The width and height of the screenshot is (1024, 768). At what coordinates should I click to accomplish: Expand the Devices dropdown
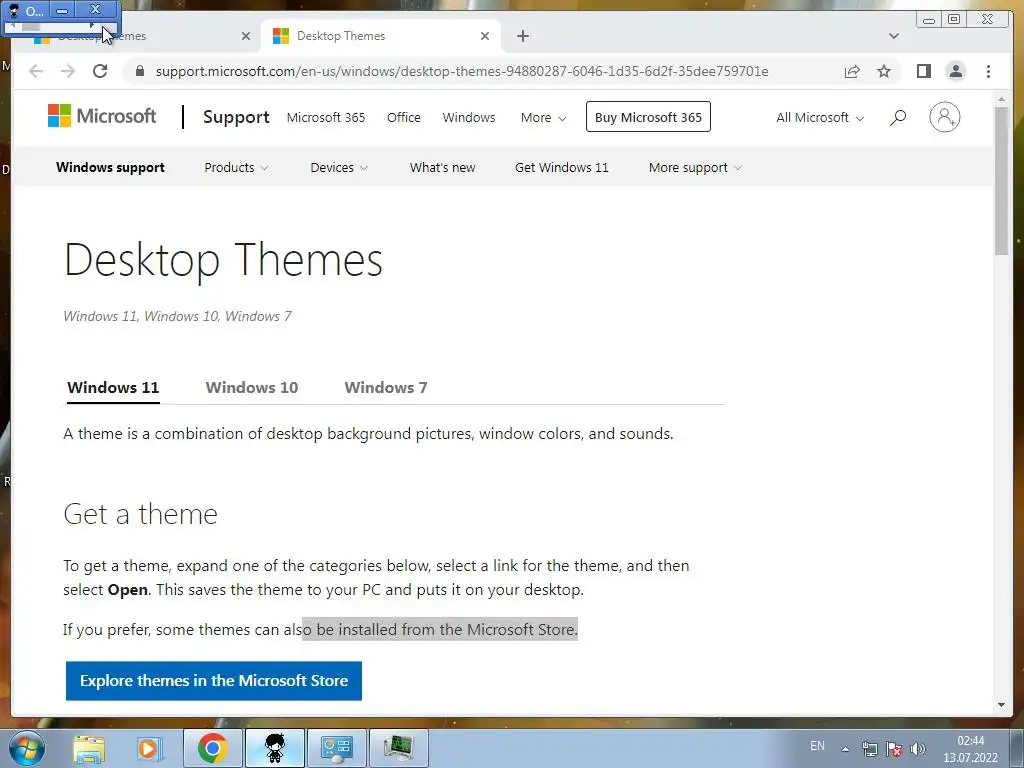[x=339, y=167]
